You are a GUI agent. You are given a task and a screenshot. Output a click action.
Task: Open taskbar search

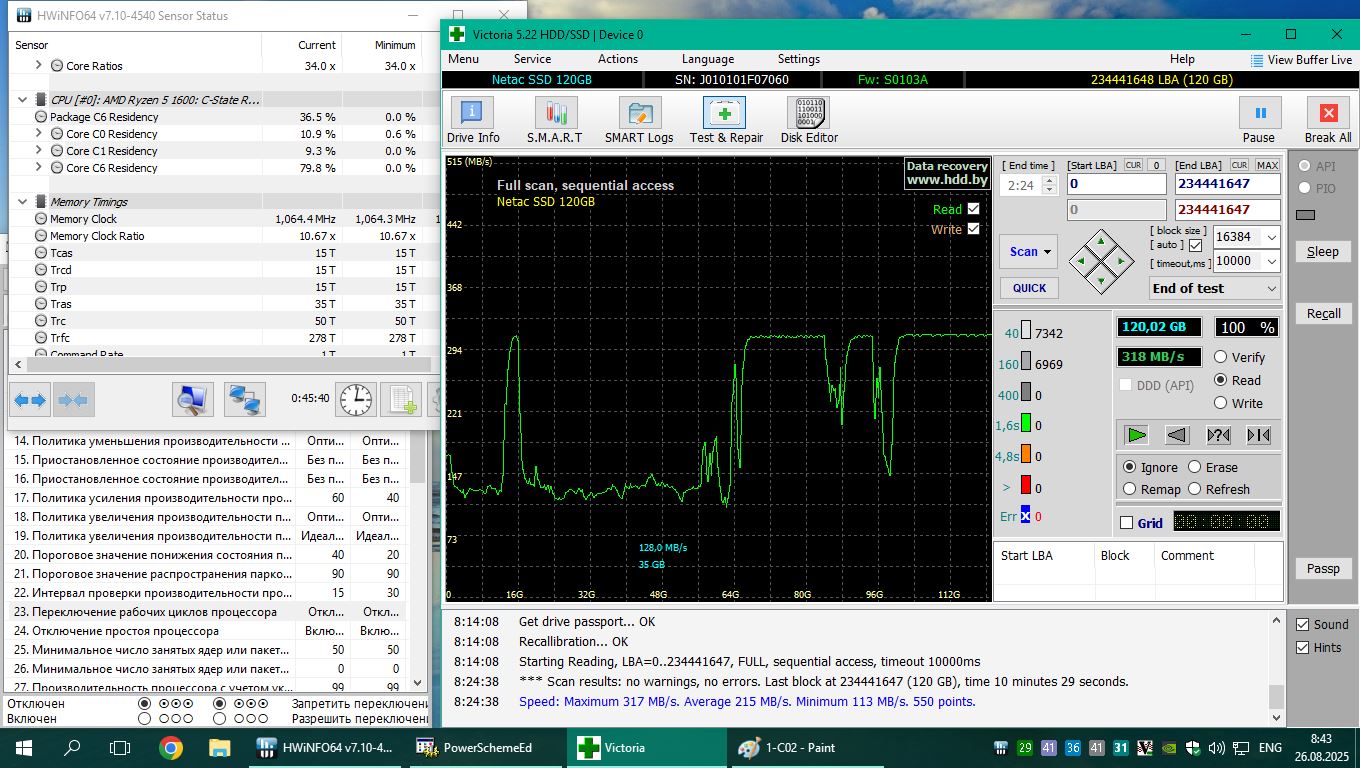coord(72,747)
